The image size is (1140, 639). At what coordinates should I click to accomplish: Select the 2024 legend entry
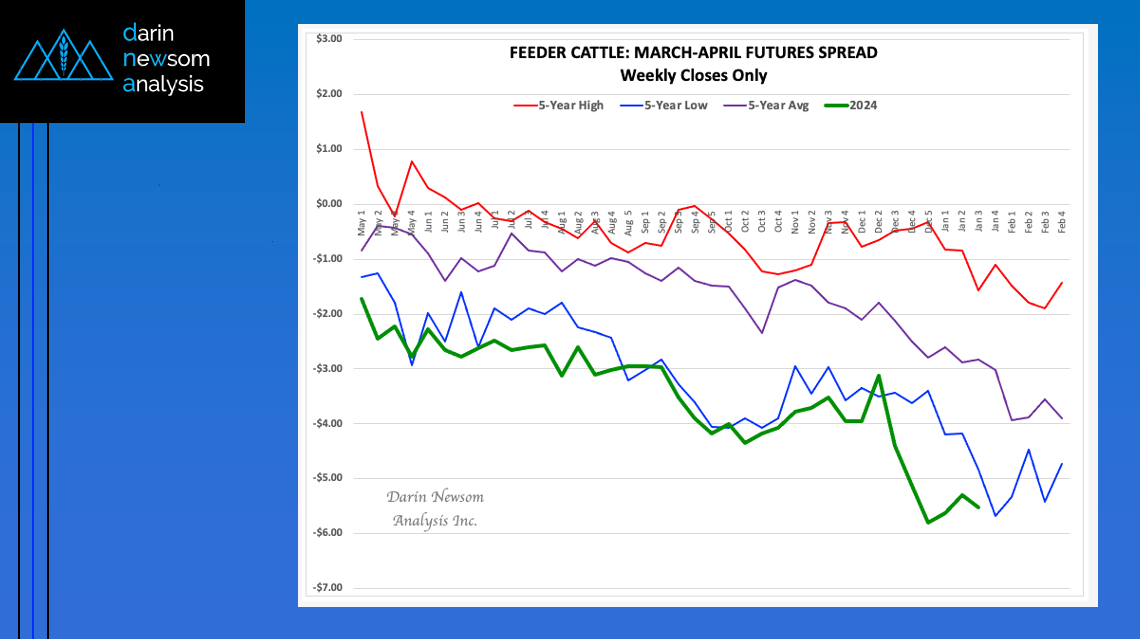[x=851, y=105]
